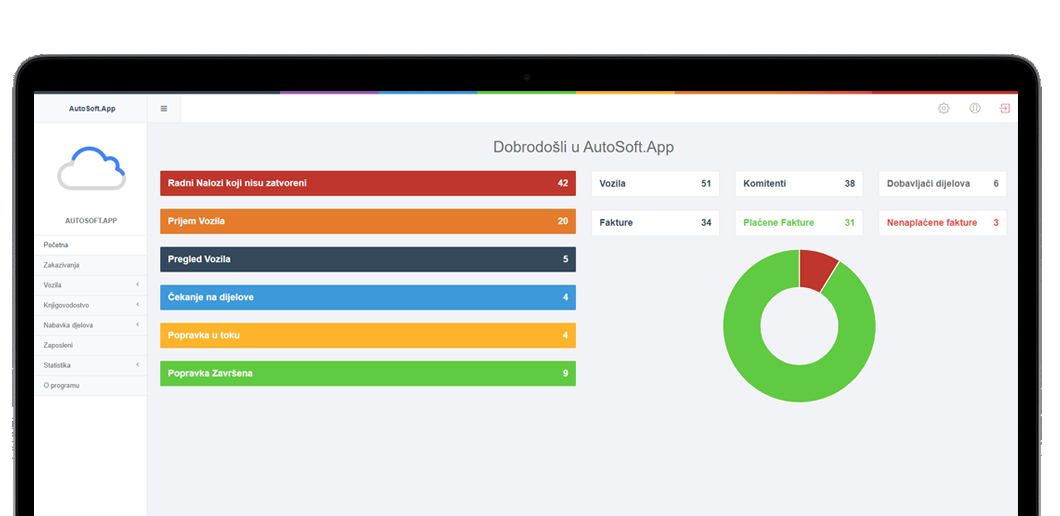
Task: Click the AUTOSOFT.APP label under logo
Action: pos(91,220)
